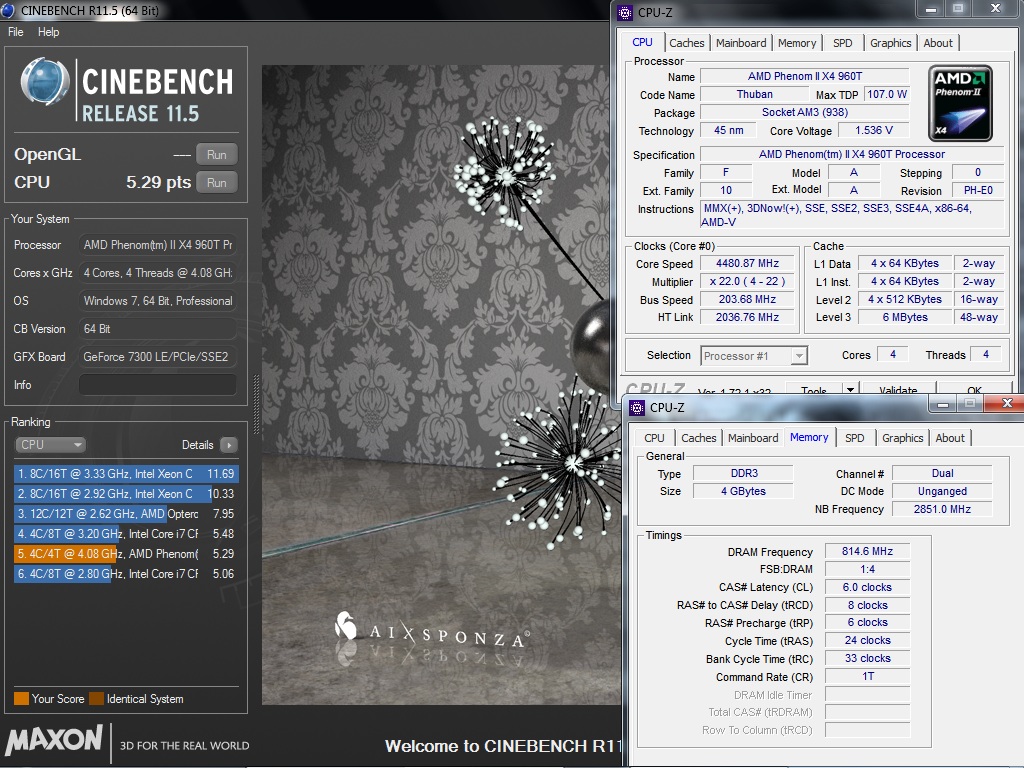This screenshot has width=1024, height=768.
Task: Click the Multiplier value x 22.0
Action: pos(747,281)
